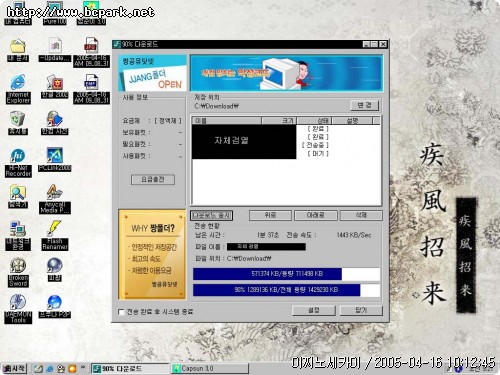Select the row with [전송중] status
The image size is (500, 375).
[286, 145]
